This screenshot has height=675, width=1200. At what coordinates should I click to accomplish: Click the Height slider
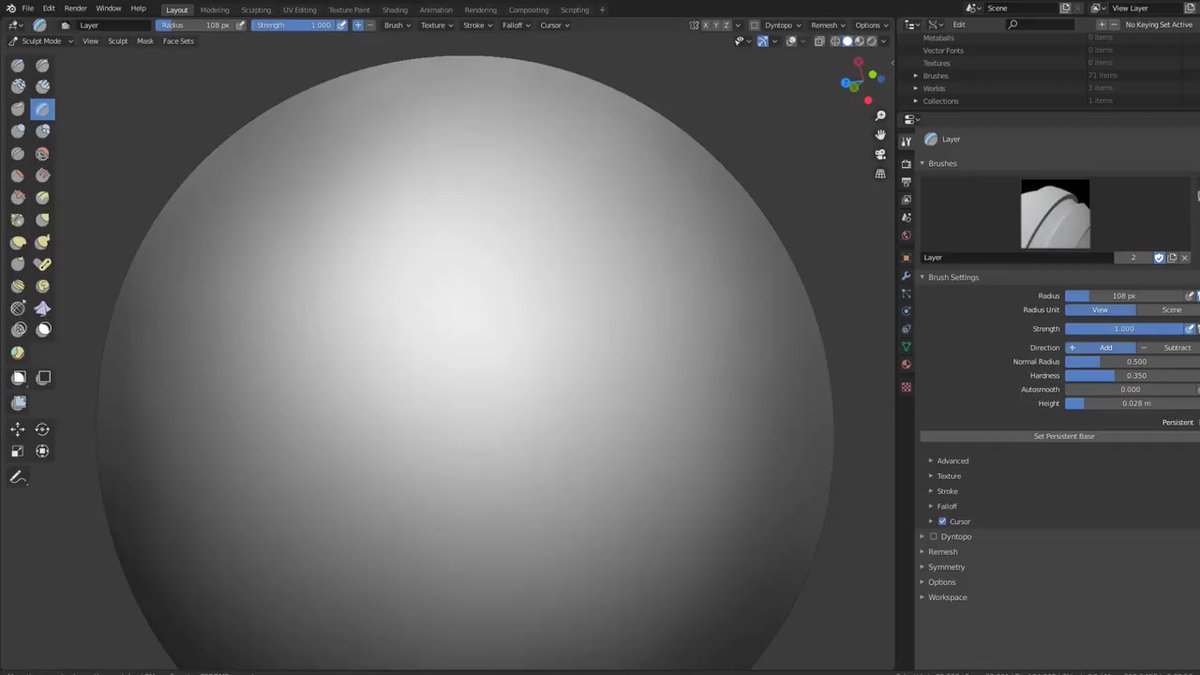[1131, 404]
